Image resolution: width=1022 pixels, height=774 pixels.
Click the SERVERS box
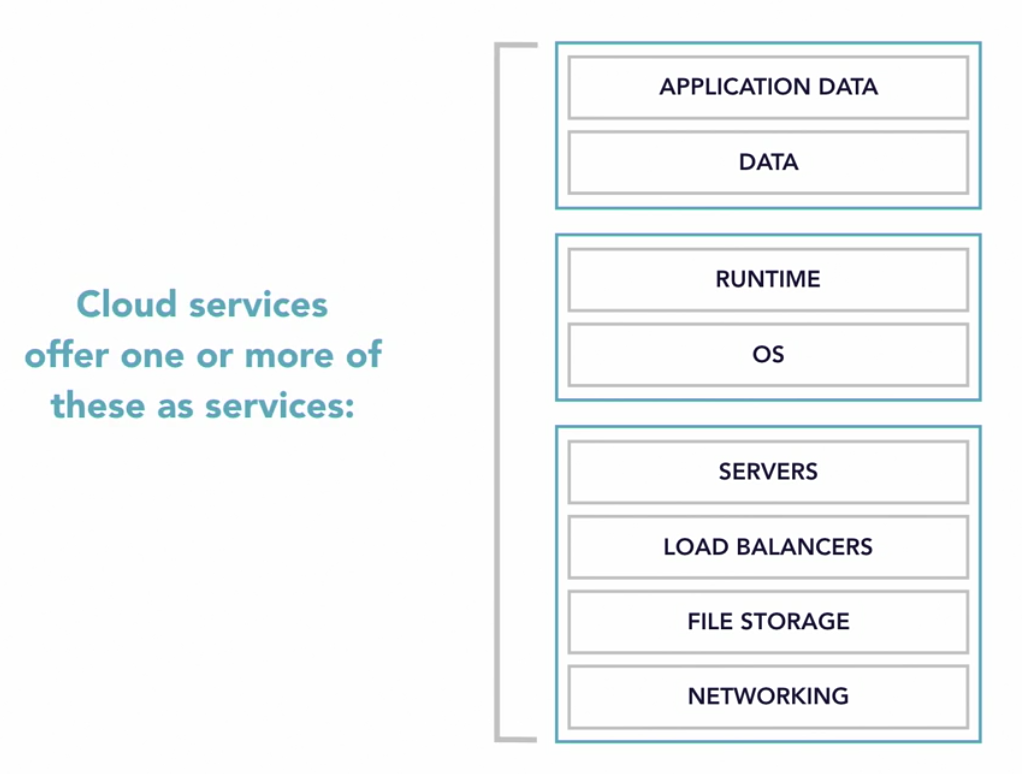pos(768,471)
